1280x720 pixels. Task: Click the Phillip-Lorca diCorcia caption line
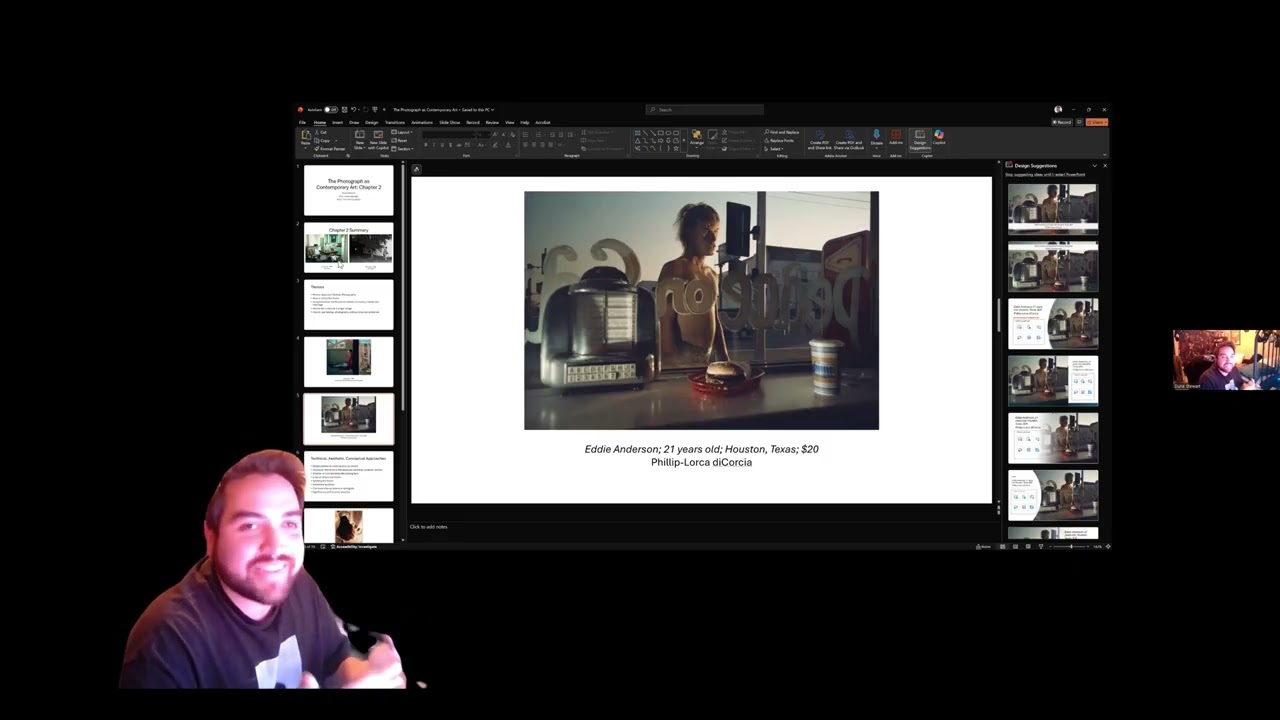coord(701,462)
